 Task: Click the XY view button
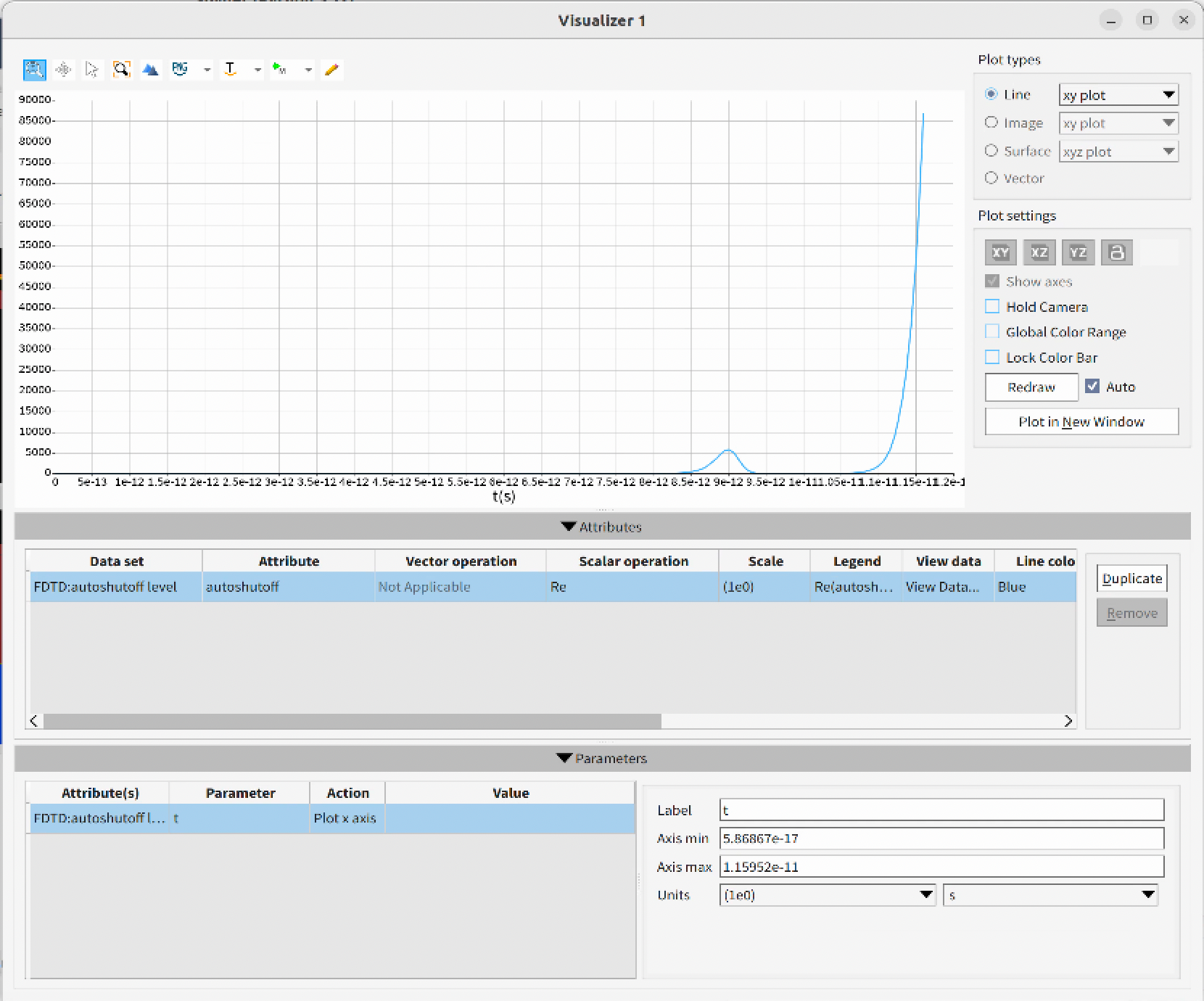click(x=1000, y=252)
